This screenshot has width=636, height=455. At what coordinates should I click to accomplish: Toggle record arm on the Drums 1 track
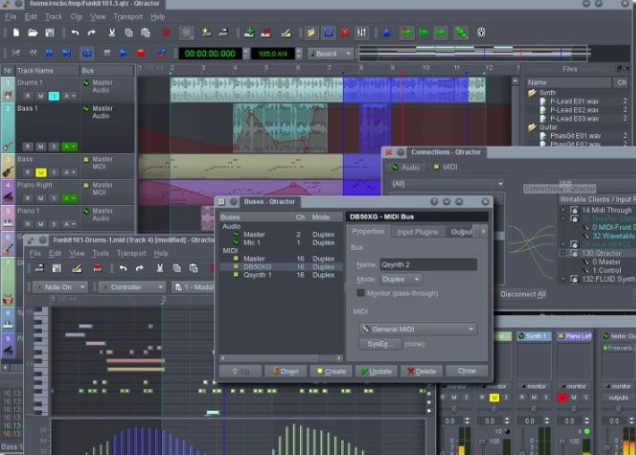tap(28, 96)
